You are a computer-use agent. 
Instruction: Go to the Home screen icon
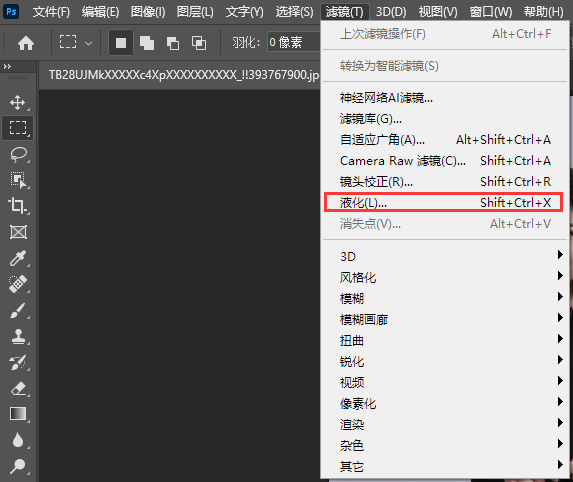(x=26, y=43)
